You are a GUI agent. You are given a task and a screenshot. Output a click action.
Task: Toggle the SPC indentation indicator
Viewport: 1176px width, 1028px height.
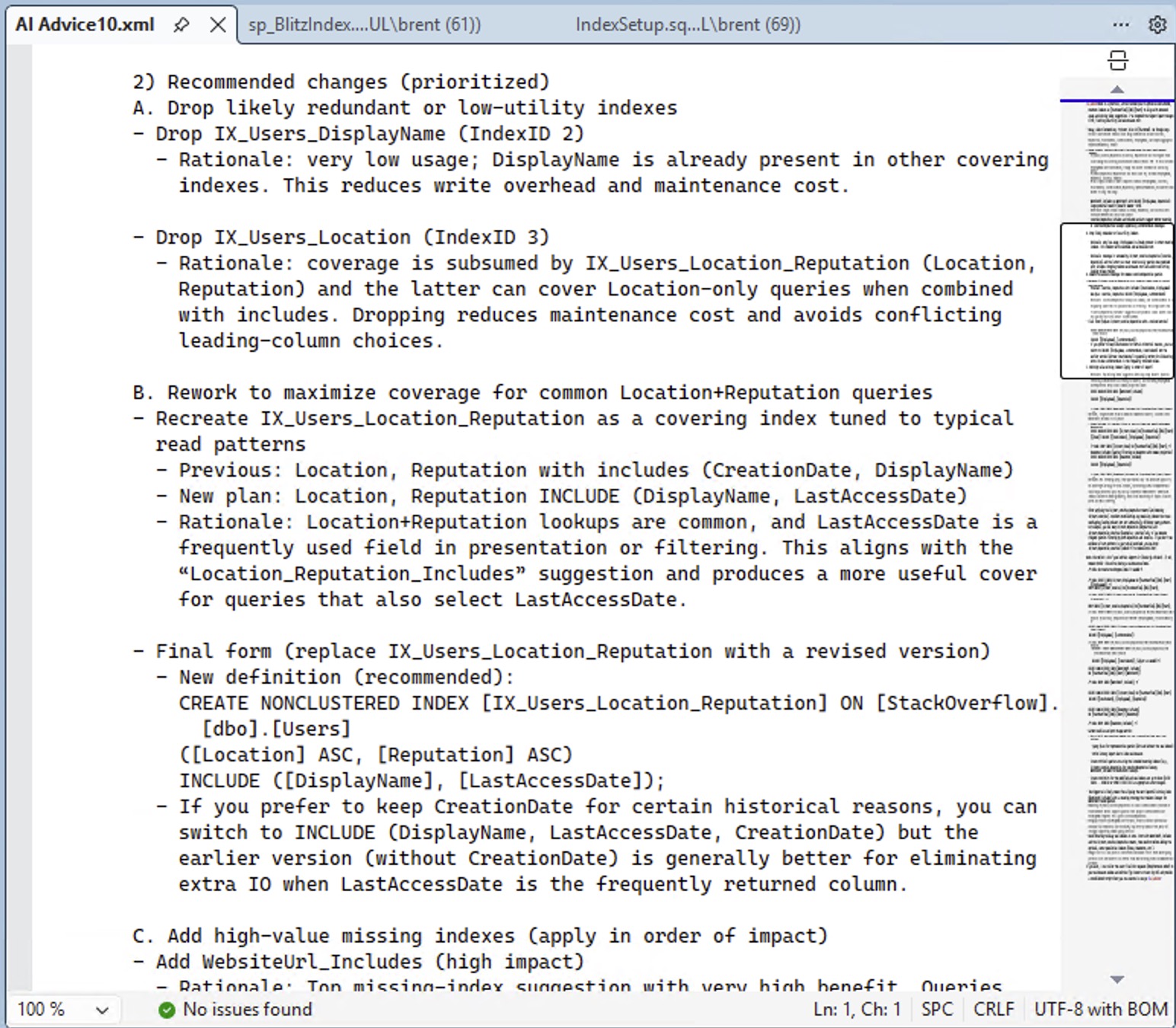pos(937,1010)
